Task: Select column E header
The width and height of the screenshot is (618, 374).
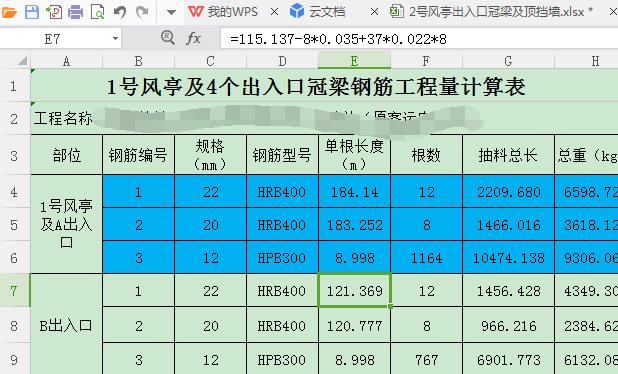Action: click(354, 61)
